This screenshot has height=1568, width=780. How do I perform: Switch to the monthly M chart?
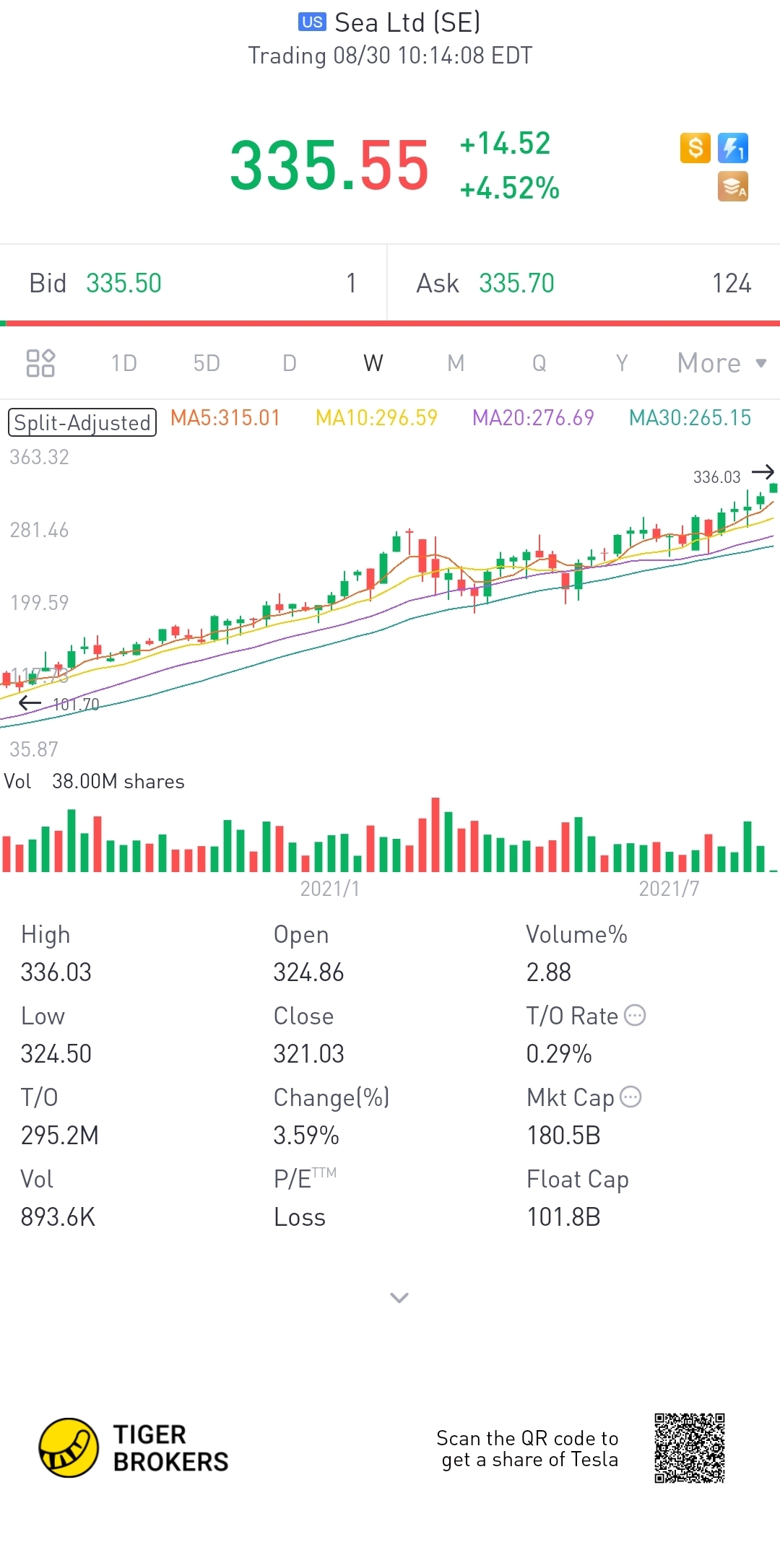pyautogui.click(x=456, y=363)
